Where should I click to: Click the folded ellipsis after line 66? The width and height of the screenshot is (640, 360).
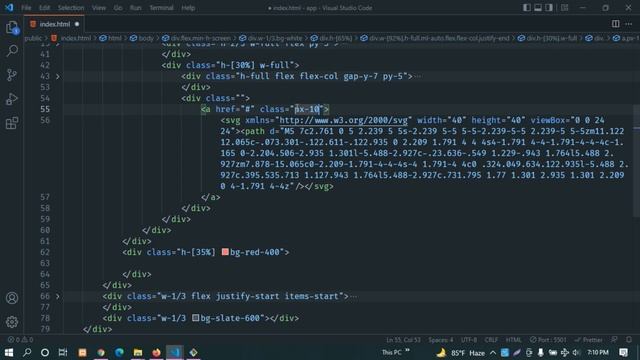point(354,296)
